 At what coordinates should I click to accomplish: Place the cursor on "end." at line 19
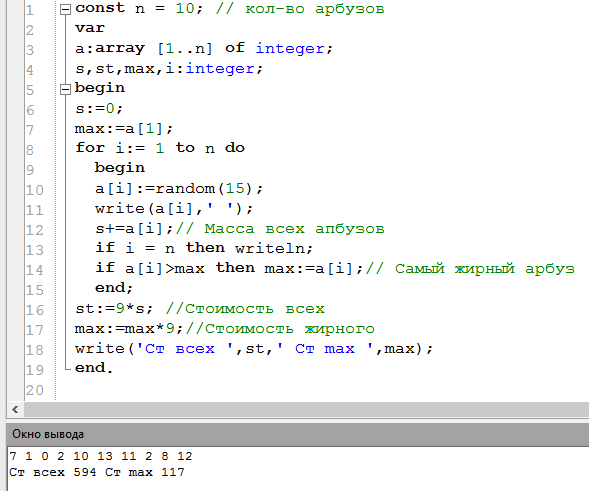point(94,368)
